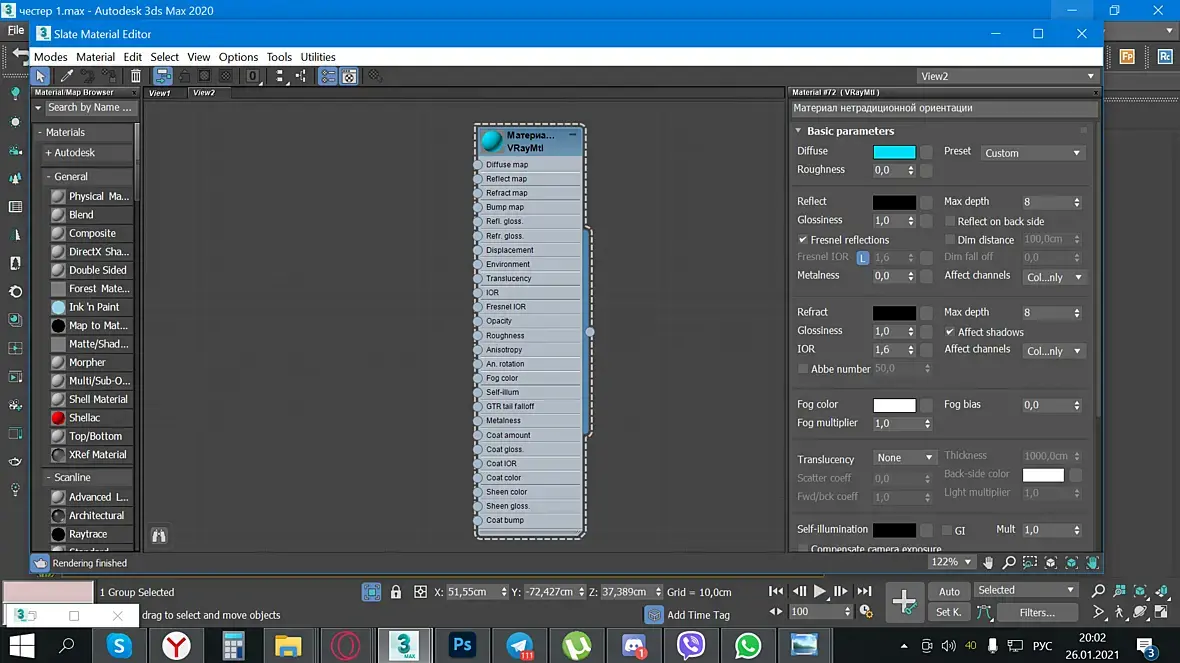Image resolution: width=1180 pixels, height=663 pixels.
Task: Toggle Fresnel IOR lock L button
Action: pos(862,257)
